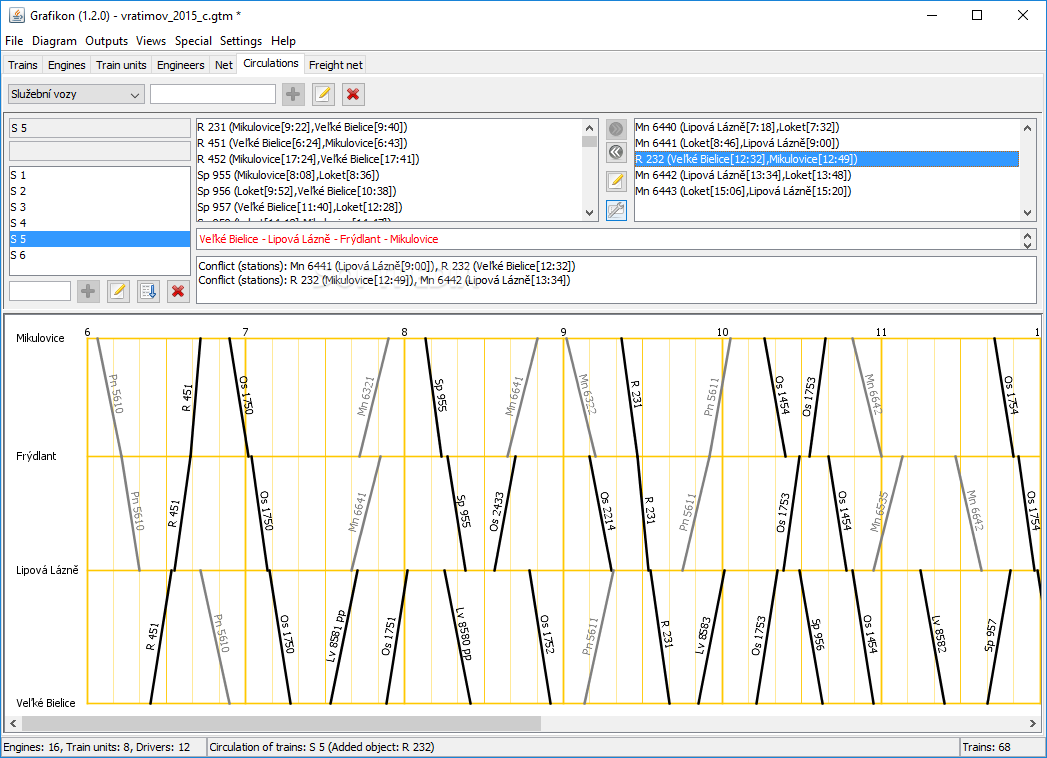Screen dimensions: 1047x758
Task: Open the Settings menu
Action: tap(240, 41)
